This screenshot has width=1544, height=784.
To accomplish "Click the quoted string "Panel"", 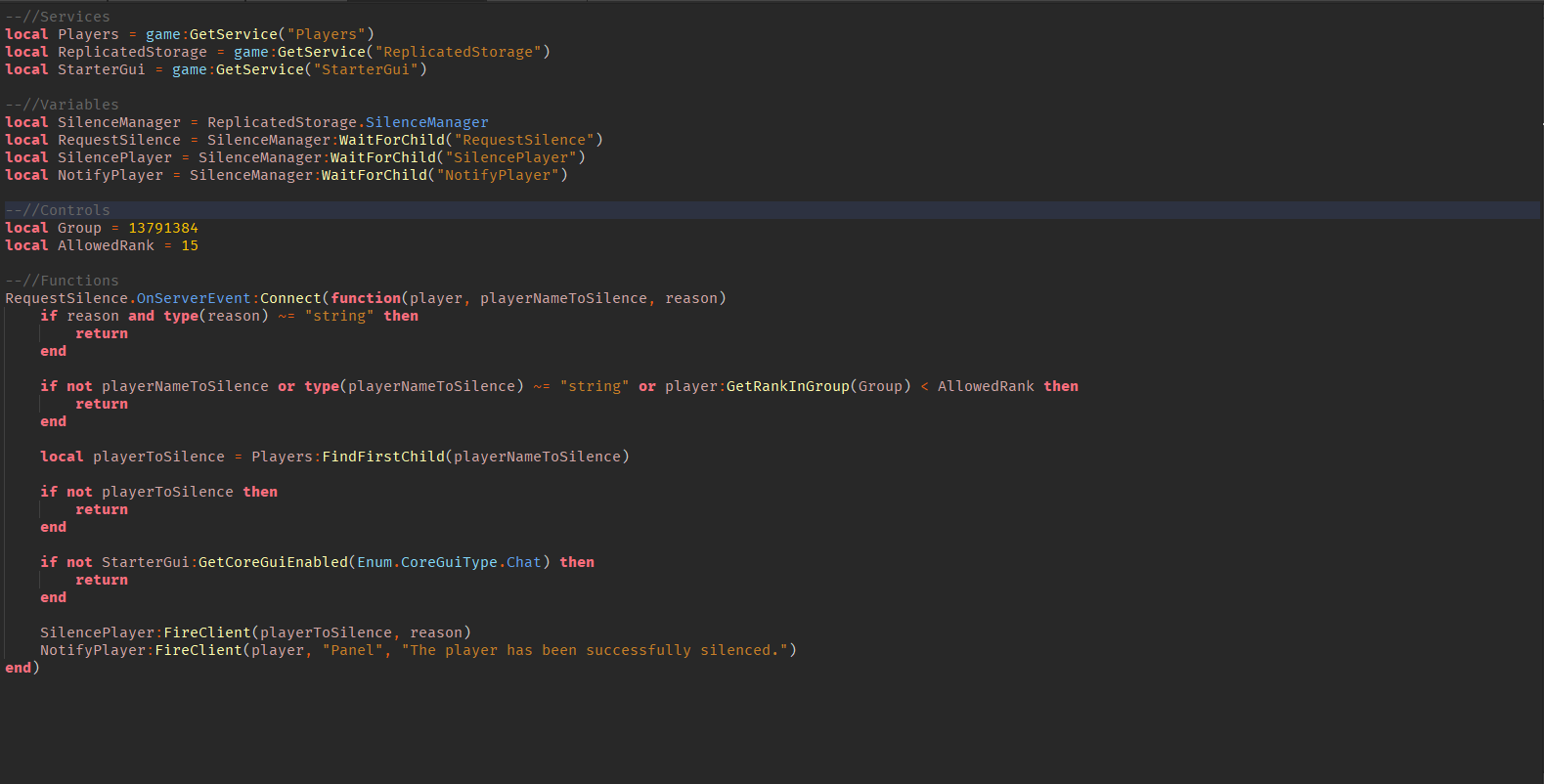I will 352,650.
